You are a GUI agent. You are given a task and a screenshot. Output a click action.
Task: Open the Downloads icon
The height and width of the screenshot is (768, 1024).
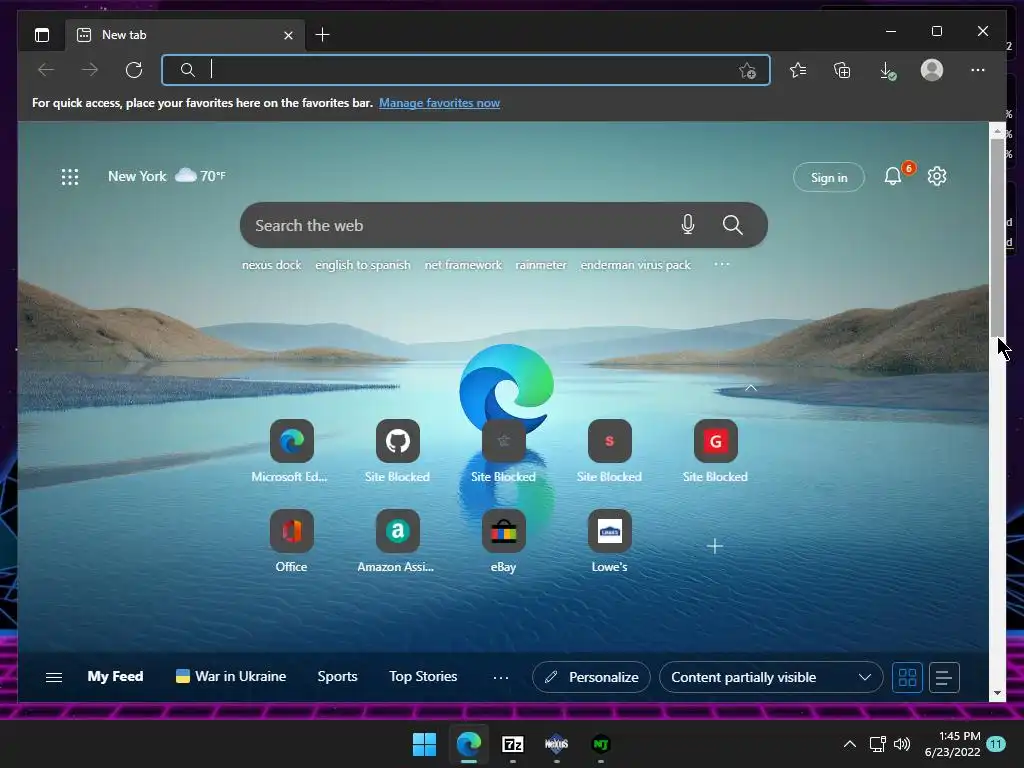(x=887, y=71)
